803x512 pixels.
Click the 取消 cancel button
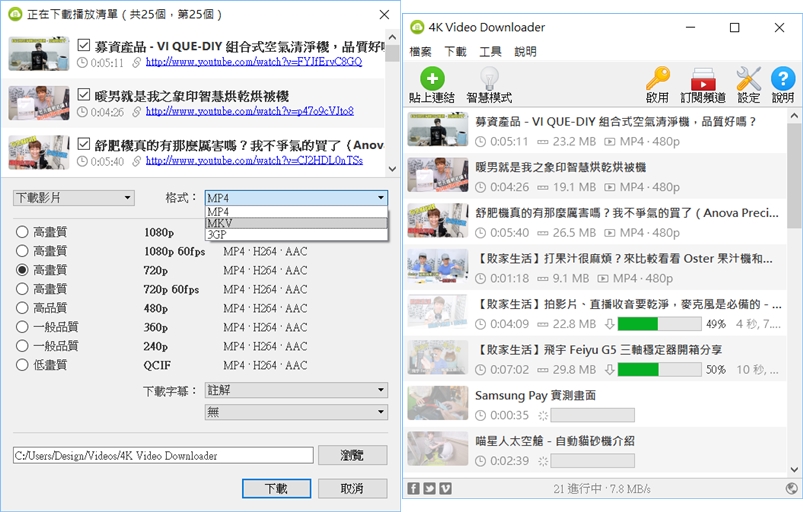352,488
